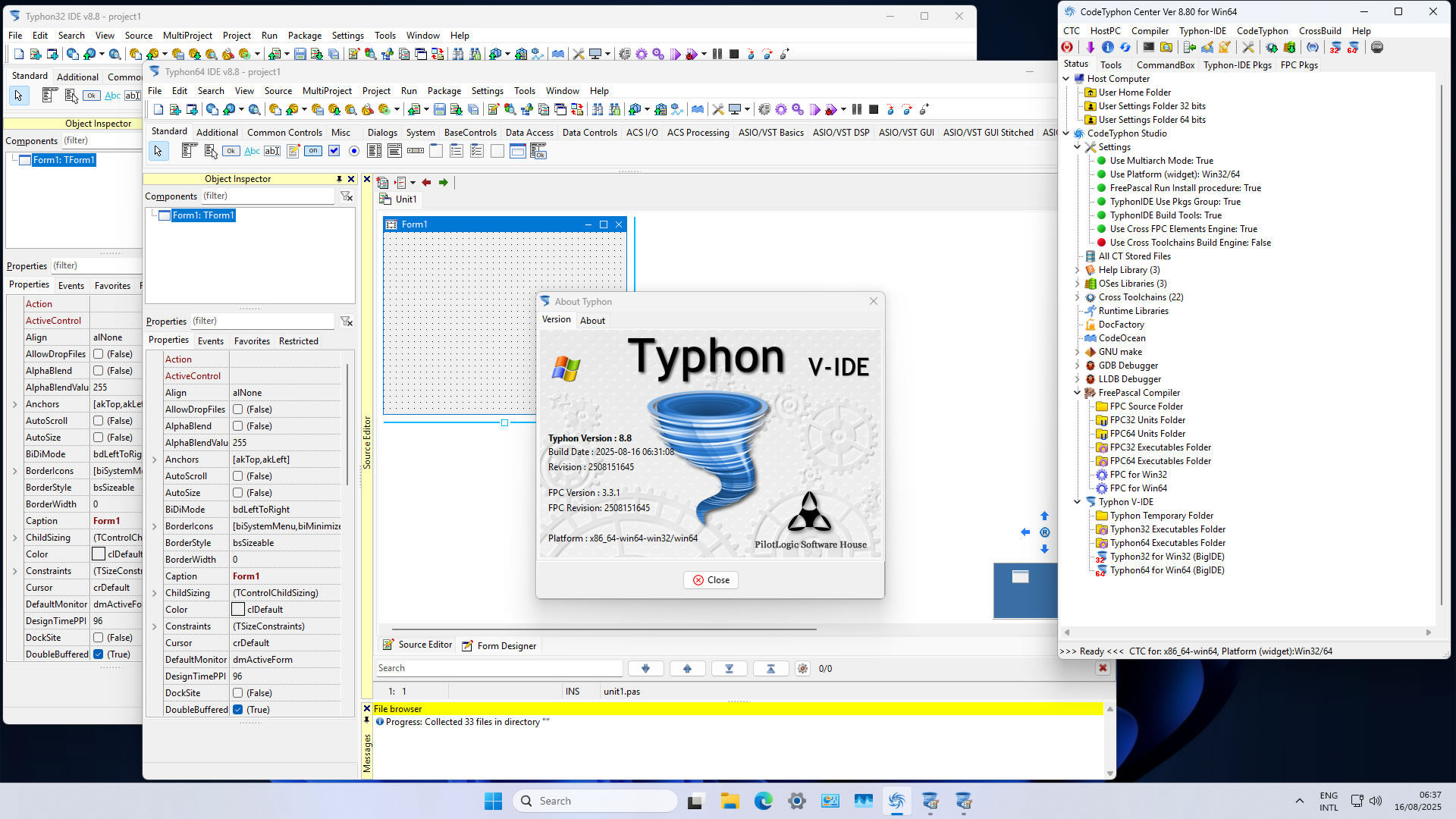Toggle AllowDropFiles checkbox in Typhon32 inspector

point(99,354)
